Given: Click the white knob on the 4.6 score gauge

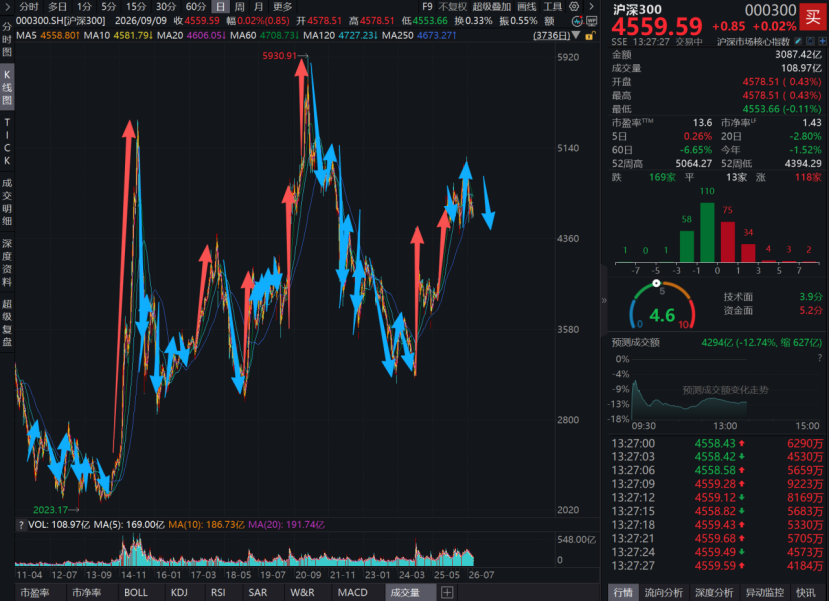Looking at the screenshot, I should 656,283.
